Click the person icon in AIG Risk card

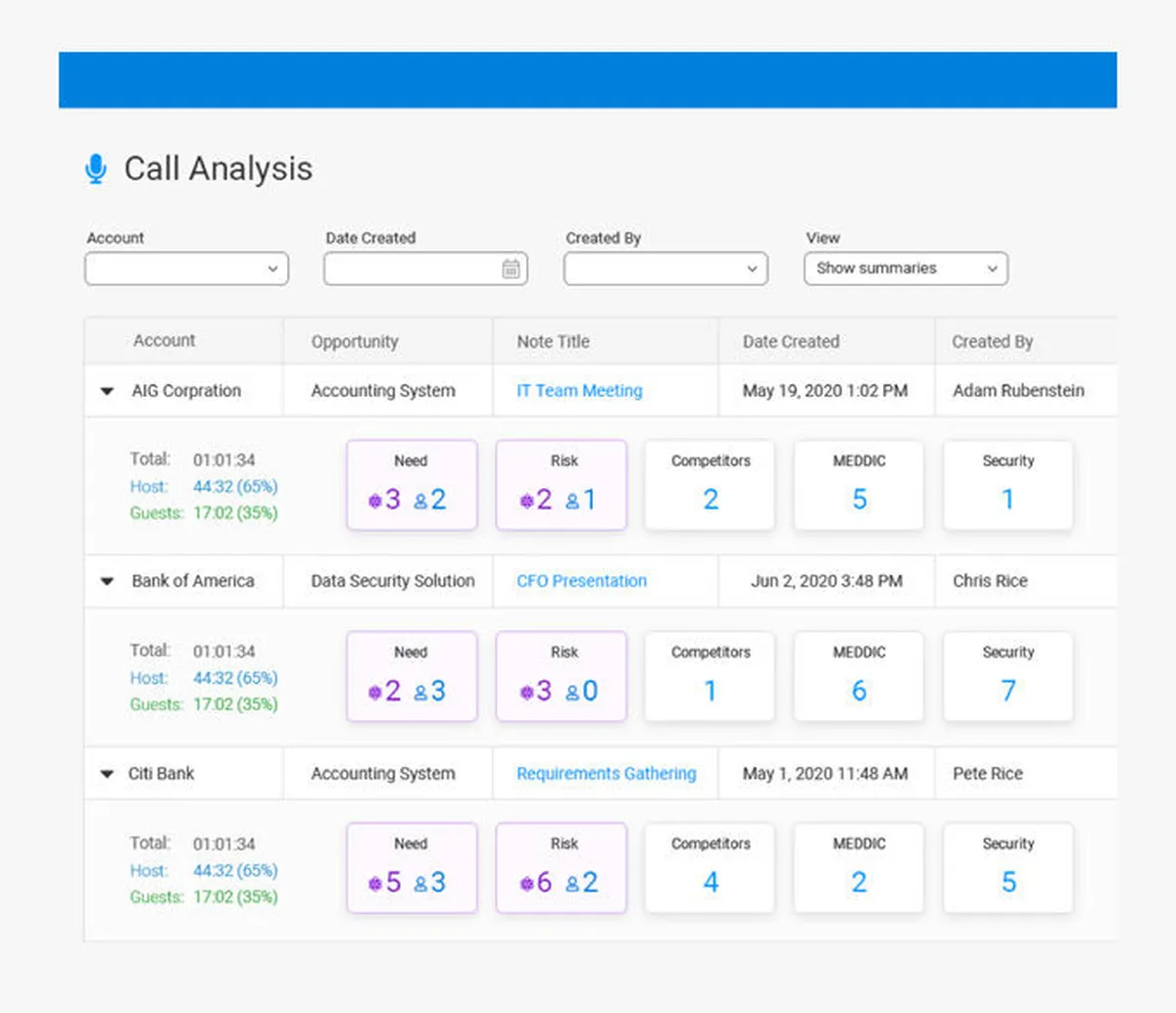click(572, 501)
